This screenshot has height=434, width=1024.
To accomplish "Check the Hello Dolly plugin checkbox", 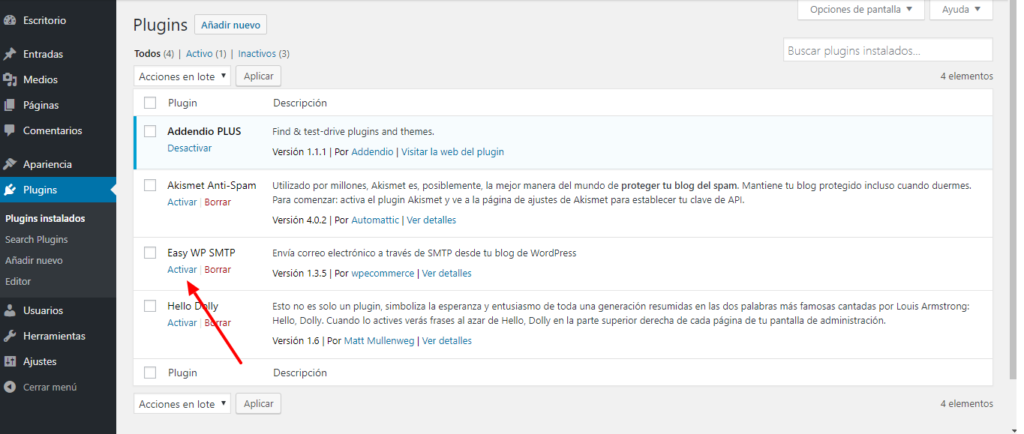I will click(x=150, y=306).
